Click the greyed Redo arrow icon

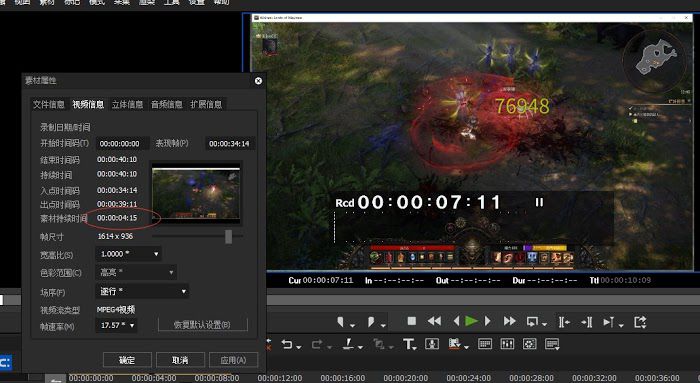[x=317, y=344]
